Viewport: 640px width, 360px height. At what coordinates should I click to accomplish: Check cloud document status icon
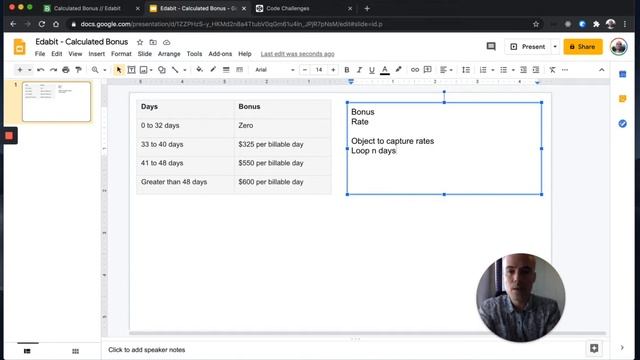(x=167, y=42)
